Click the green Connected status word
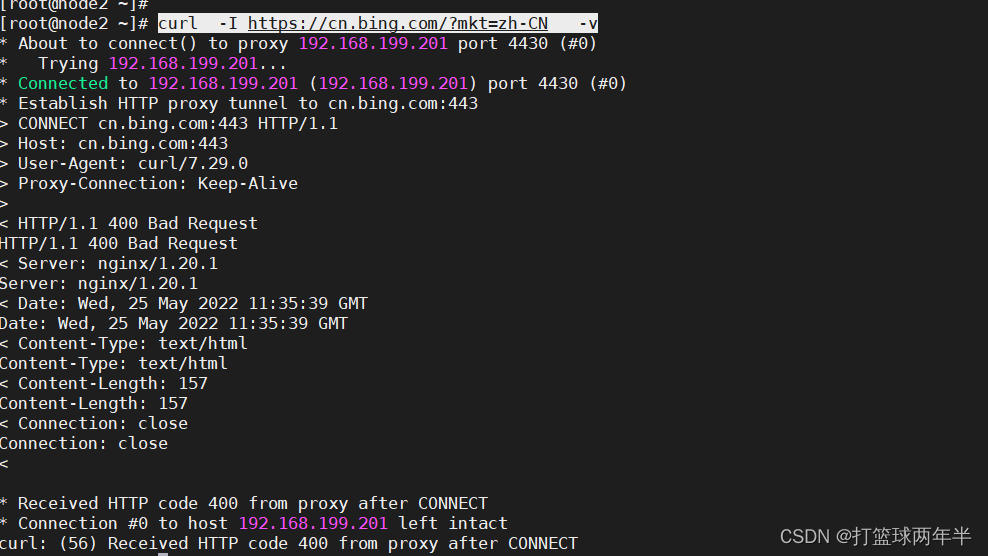 coord(63,83)
